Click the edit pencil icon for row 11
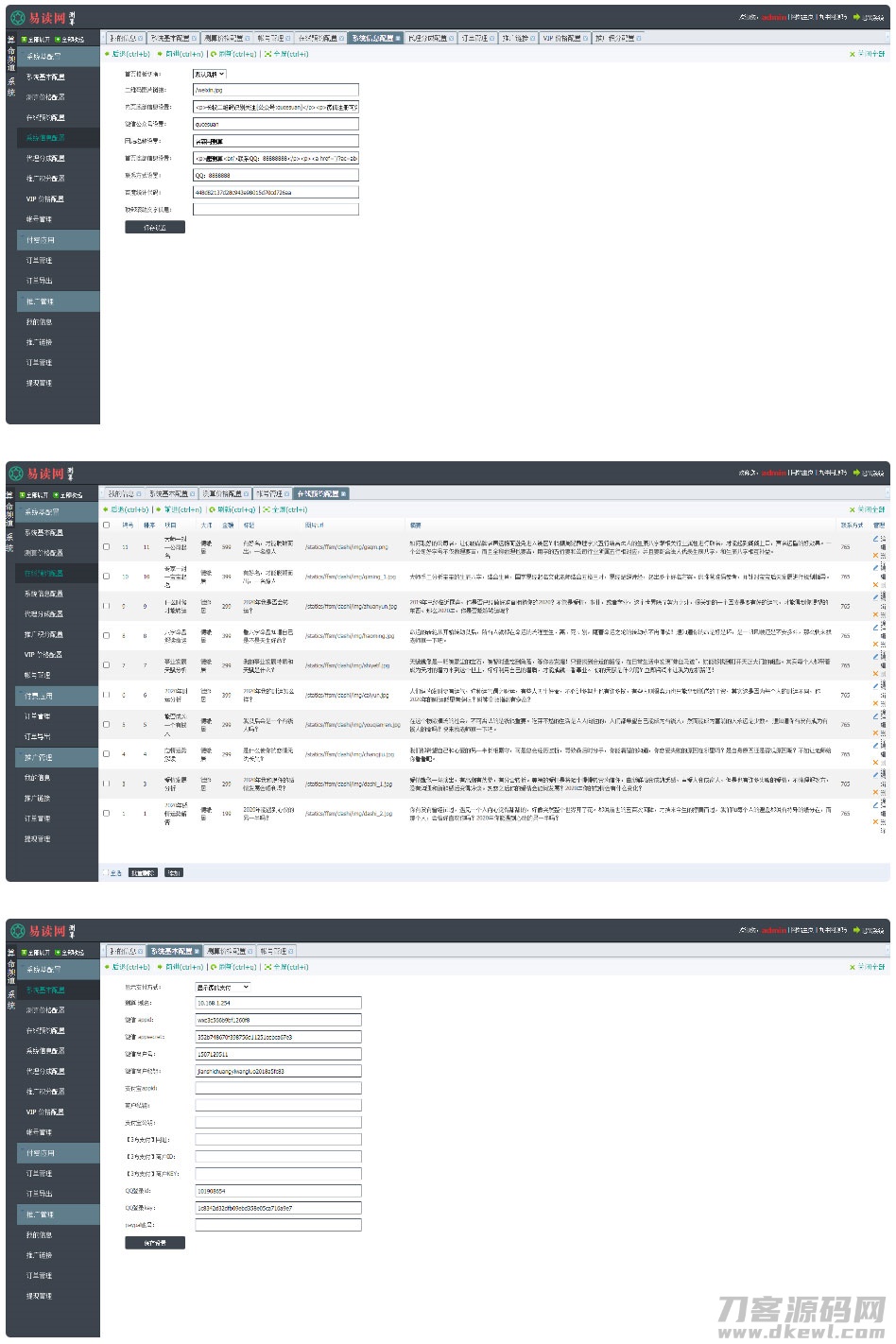 click(x=875, y=539)
